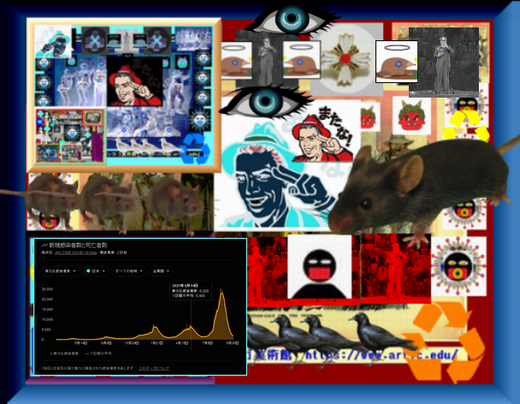Open the 新たな感染者数 metric dropdown in chart

click(60, 271)
